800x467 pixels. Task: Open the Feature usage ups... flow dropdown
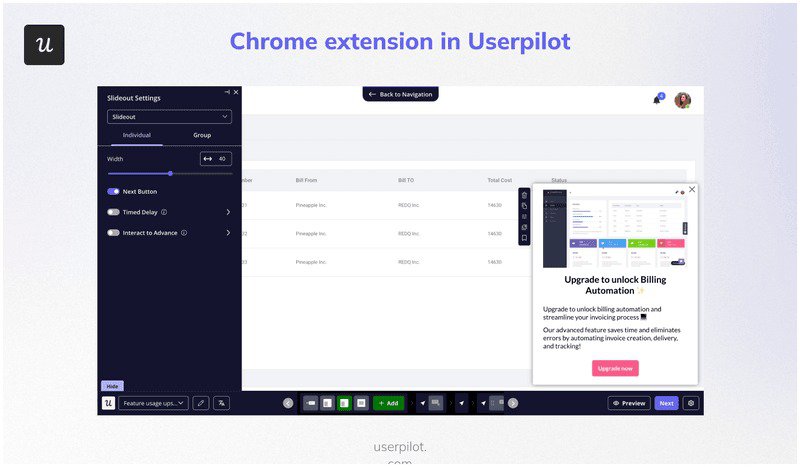click(152, 403)
